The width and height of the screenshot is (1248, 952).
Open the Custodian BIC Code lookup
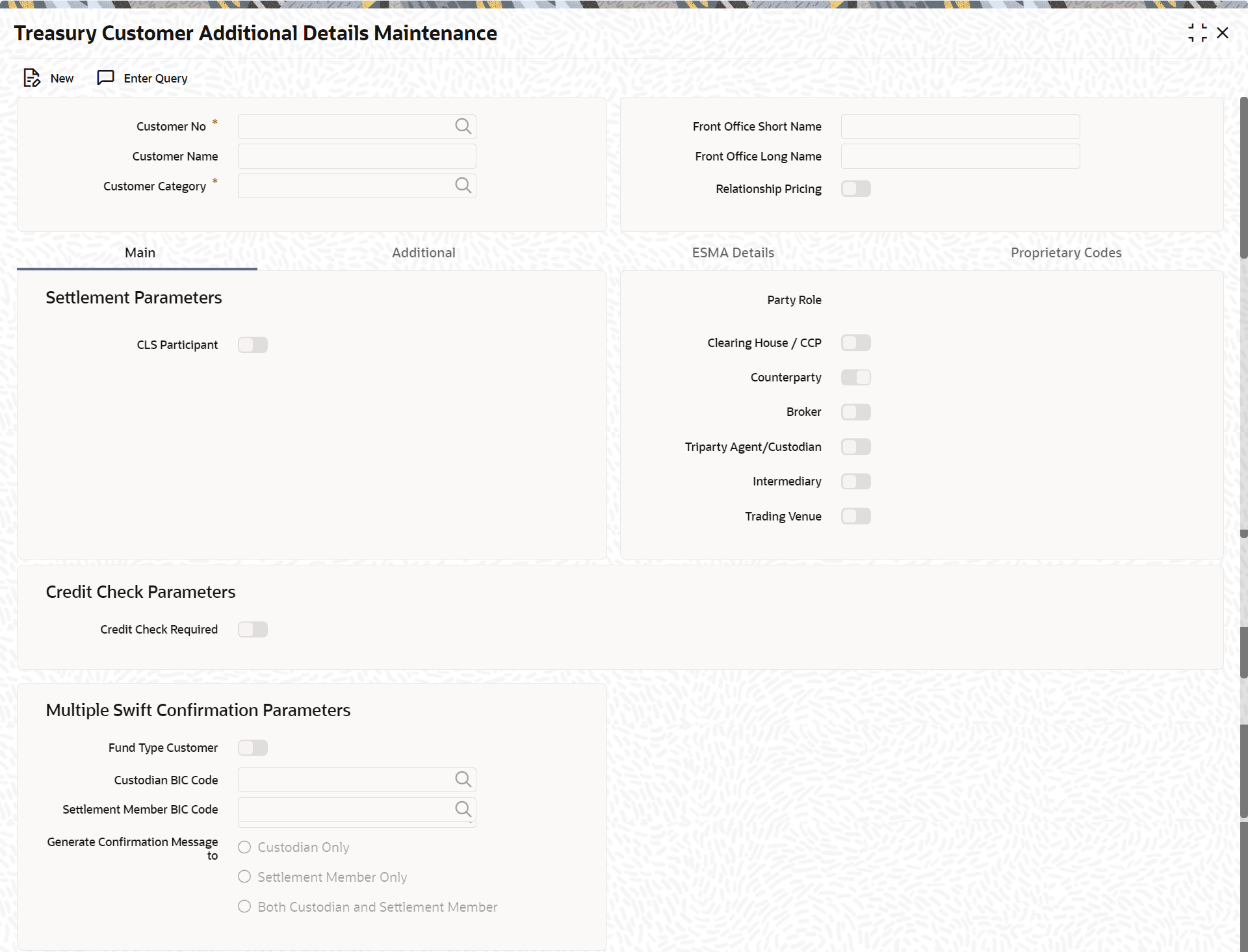(x=463, y=779)
